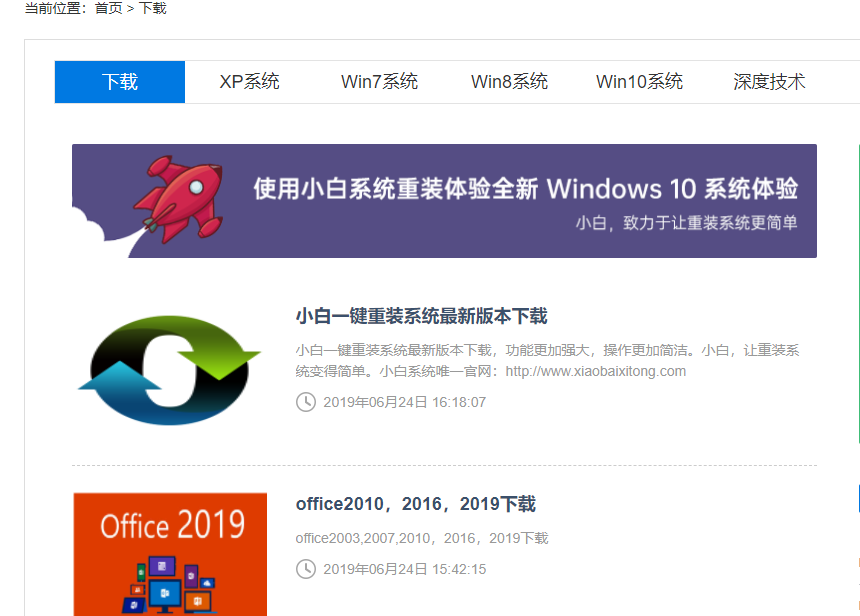
Task: Click the date 2019年06月24日 15:42:15
Action: point(404,569)
